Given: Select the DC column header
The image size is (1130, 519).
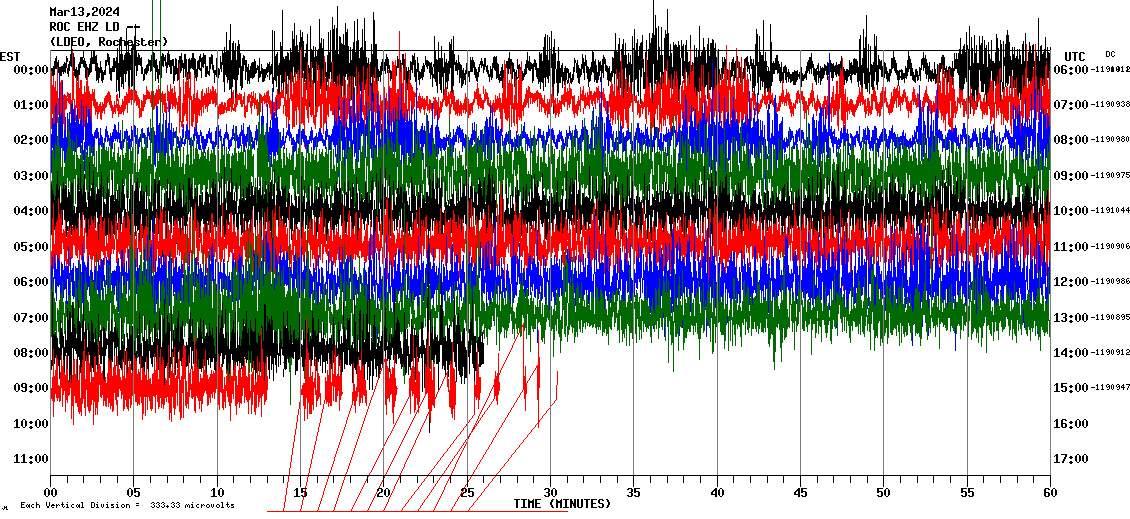Looking at the screenshot, I should point(1110,54).
